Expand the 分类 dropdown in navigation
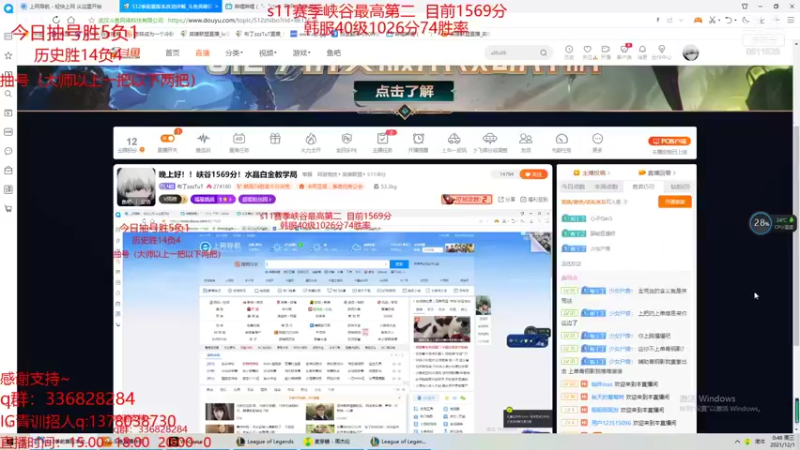Screen dimensions: 800x450 [234, 53]
